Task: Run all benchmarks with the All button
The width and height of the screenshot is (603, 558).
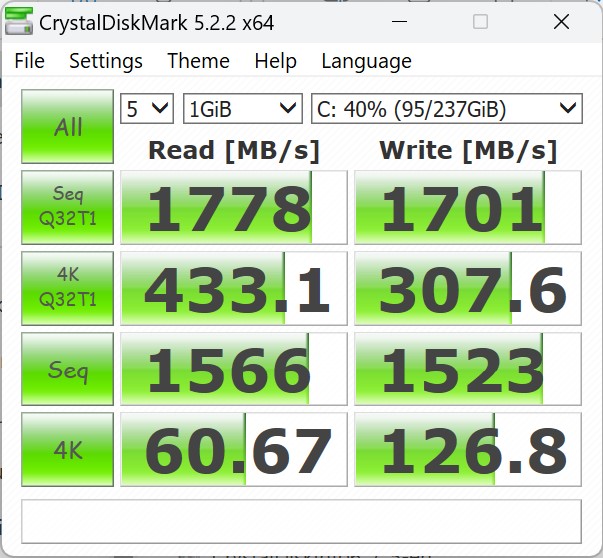Action: pyautogui.click(x=68, y=127)
